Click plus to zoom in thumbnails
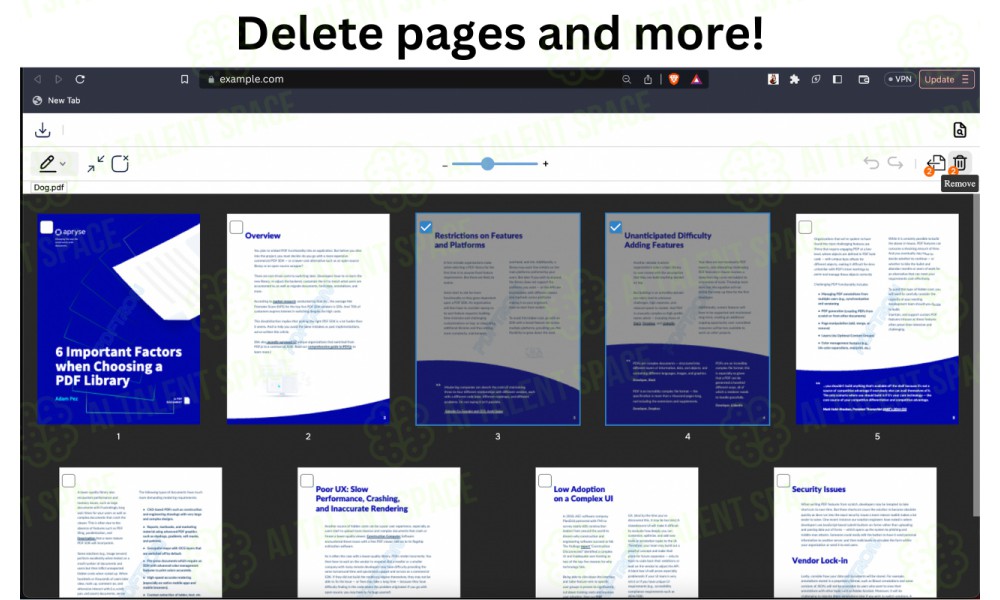This screenshot has height=600, width=1000. tap(545, 164)
